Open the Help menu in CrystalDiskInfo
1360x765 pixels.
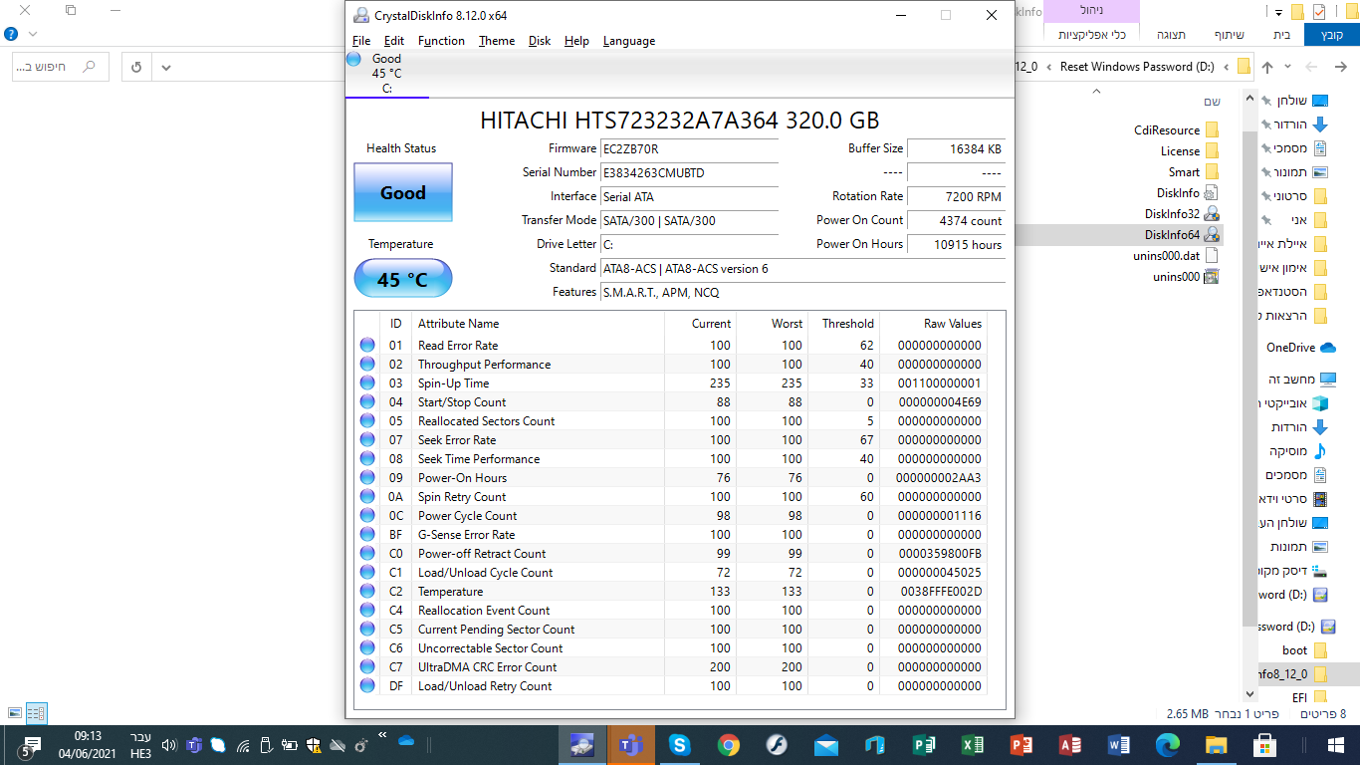point(576,41)
